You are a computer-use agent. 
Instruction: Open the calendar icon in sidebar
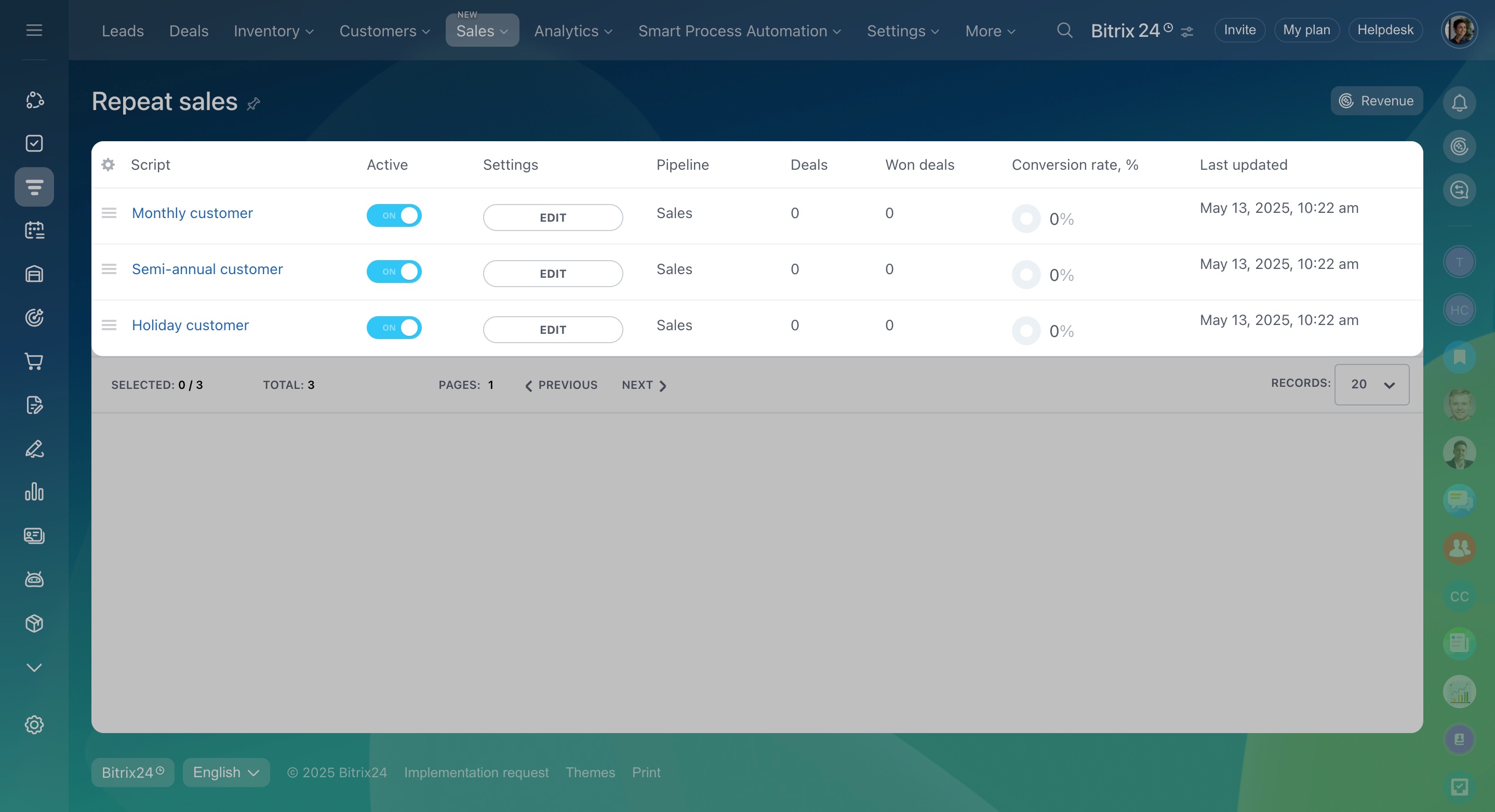[34, 231]
